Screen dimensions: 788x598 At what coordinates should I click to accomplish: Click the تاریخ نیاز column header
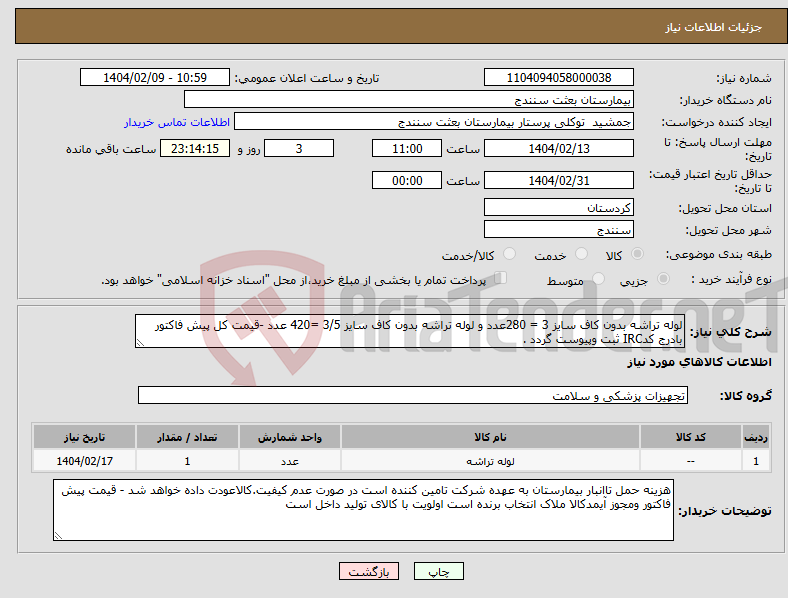[84, 437]
